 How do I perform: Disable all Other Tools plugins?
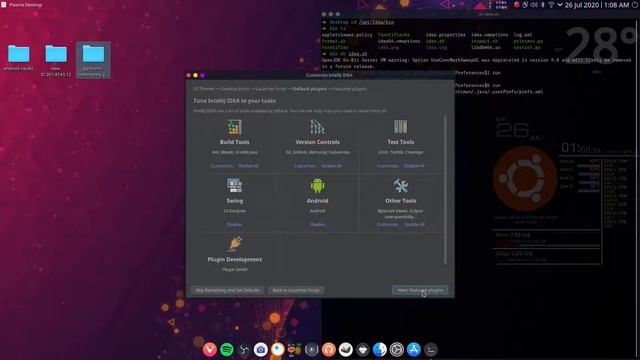coord(414,224)
